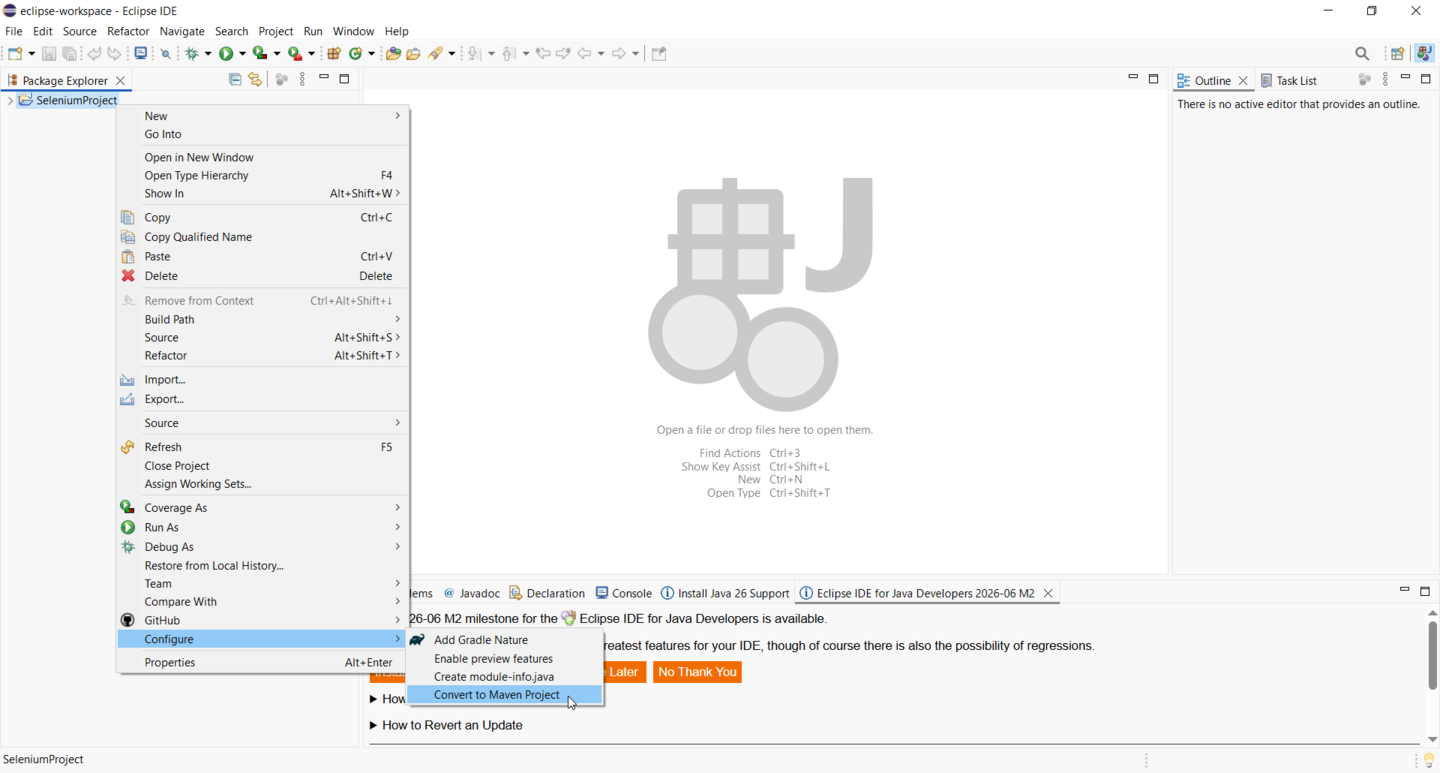Viewport: 1440px width, 773px height.
Task: Open the New wizard dropdown arrow
Action: (31, 54)
